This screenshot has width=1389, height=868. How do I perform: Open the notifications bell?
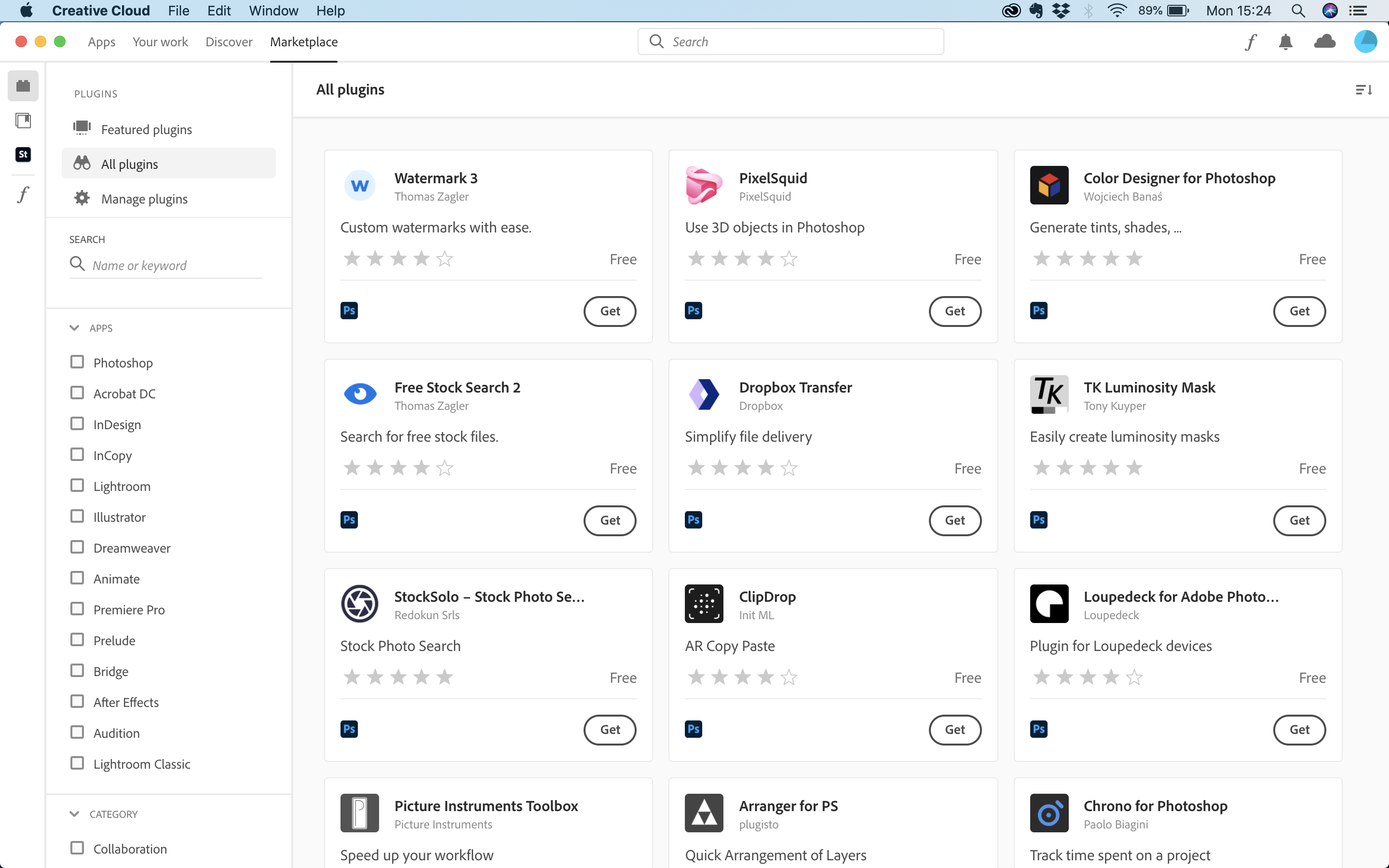point(1286,42)
